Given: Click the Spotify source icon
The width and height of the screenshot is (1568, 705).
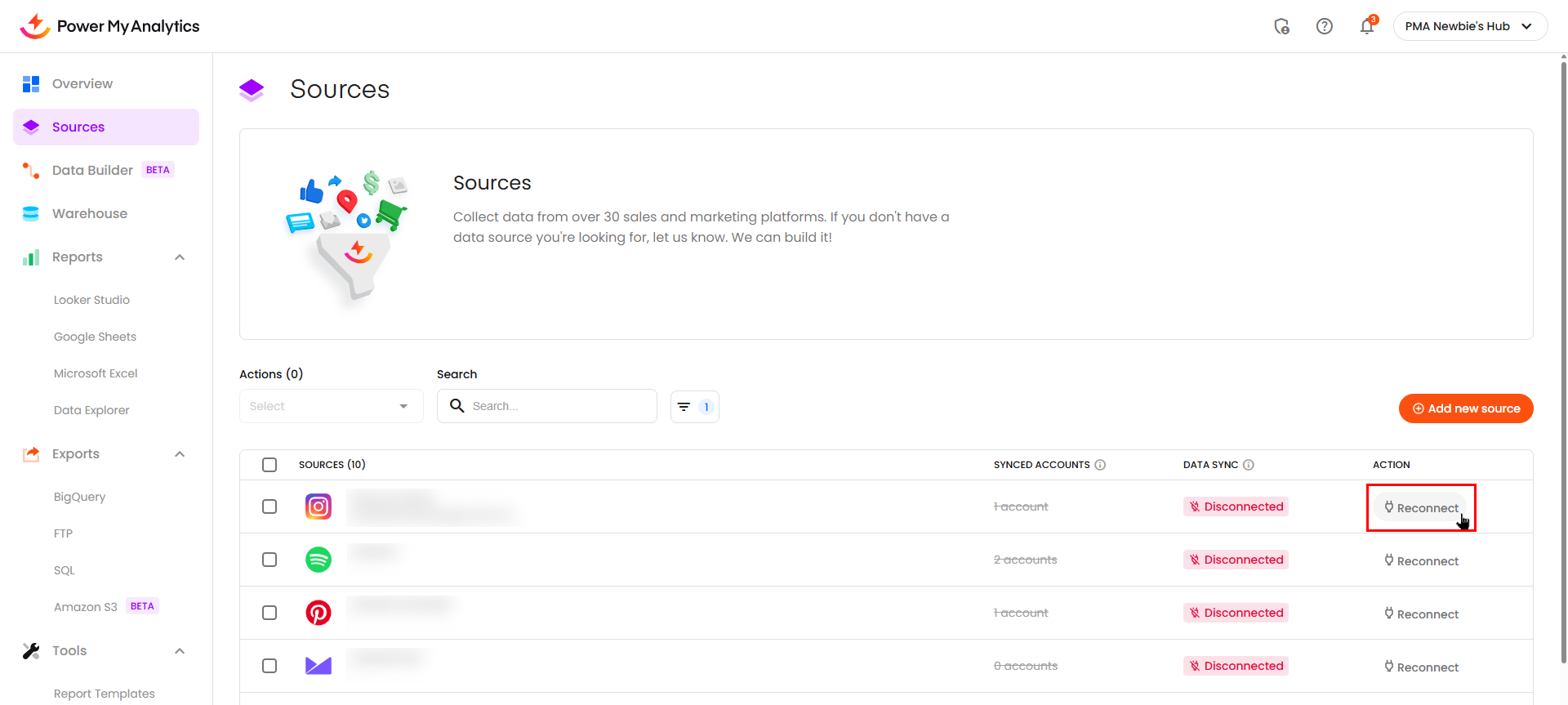Looking at the screenshot, I should (x=318, y=560).
